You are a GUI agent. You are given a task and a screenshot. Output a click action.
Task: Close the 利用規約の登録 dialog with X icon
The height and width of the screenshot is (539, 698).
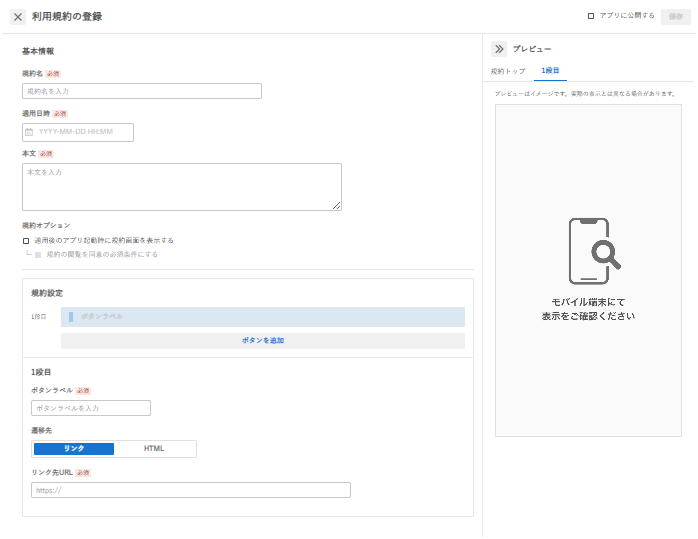pos(18,17)
